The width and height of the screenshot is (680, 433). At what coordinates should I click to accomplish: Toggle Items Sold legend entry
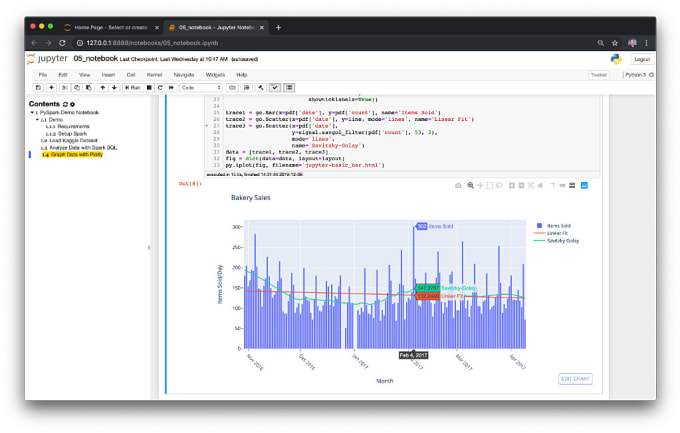pyautogui.click(x=554, y=226)
